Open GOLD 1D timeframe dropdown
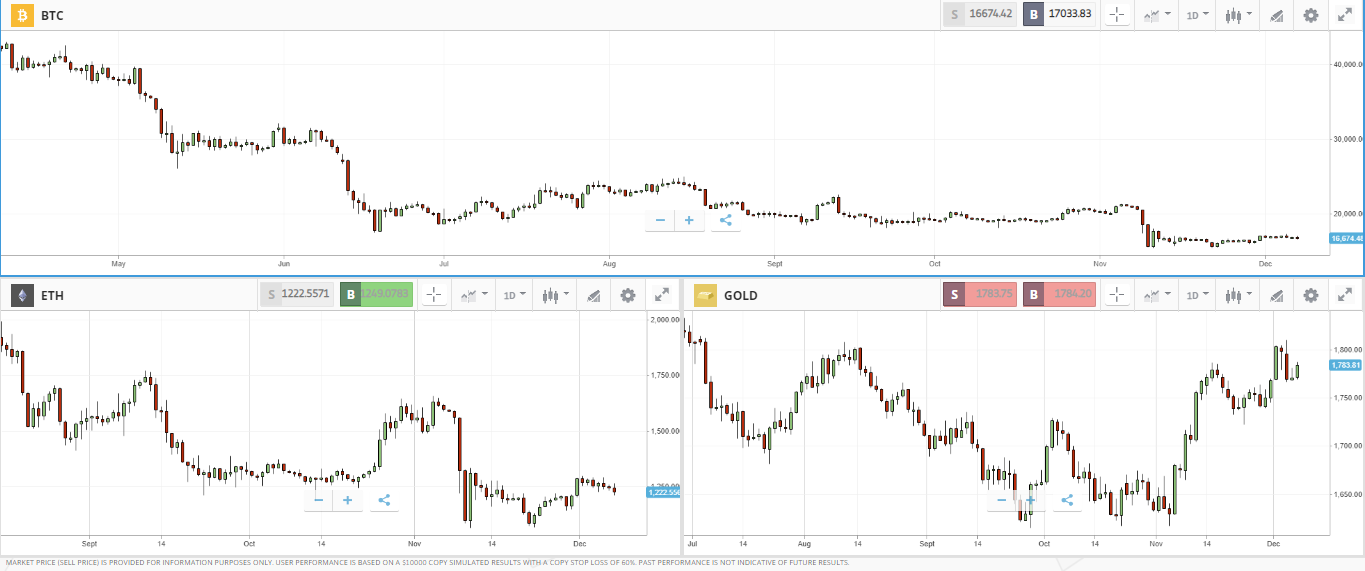The image size is (1365, 571). [1197, 295]
